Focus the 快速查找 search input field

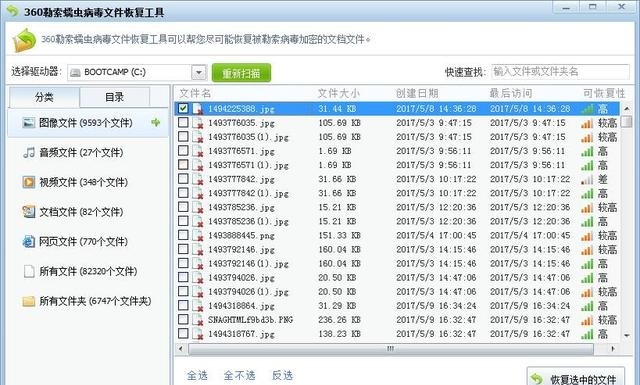(x=560, y=72)
